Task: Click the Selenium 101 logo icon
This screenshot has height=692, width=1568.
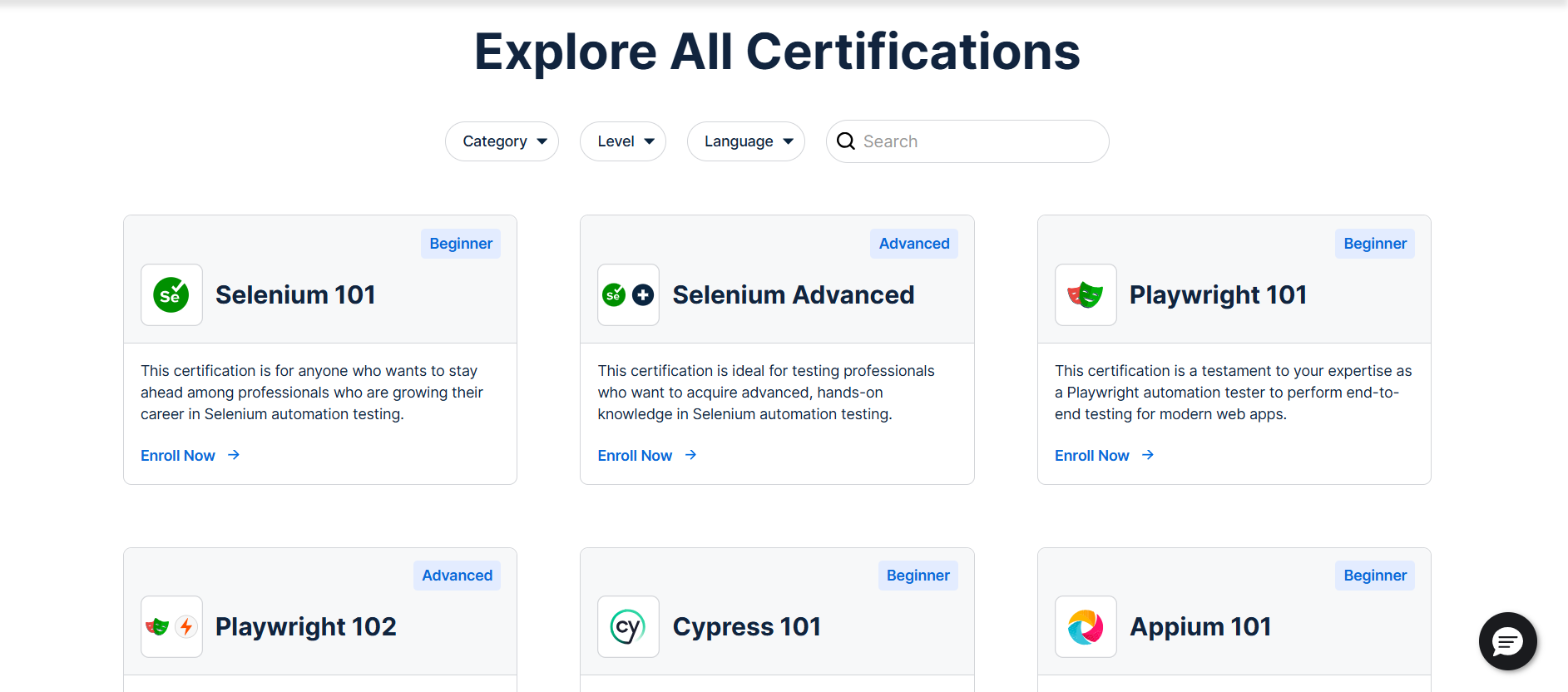Action: pyautogui.click(x=171, y=294)
